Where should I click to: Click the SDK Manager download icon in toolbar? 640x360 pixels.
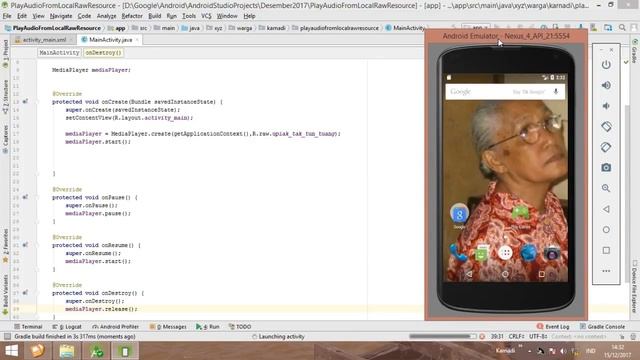pyautogui.click(x=580, y=27)
